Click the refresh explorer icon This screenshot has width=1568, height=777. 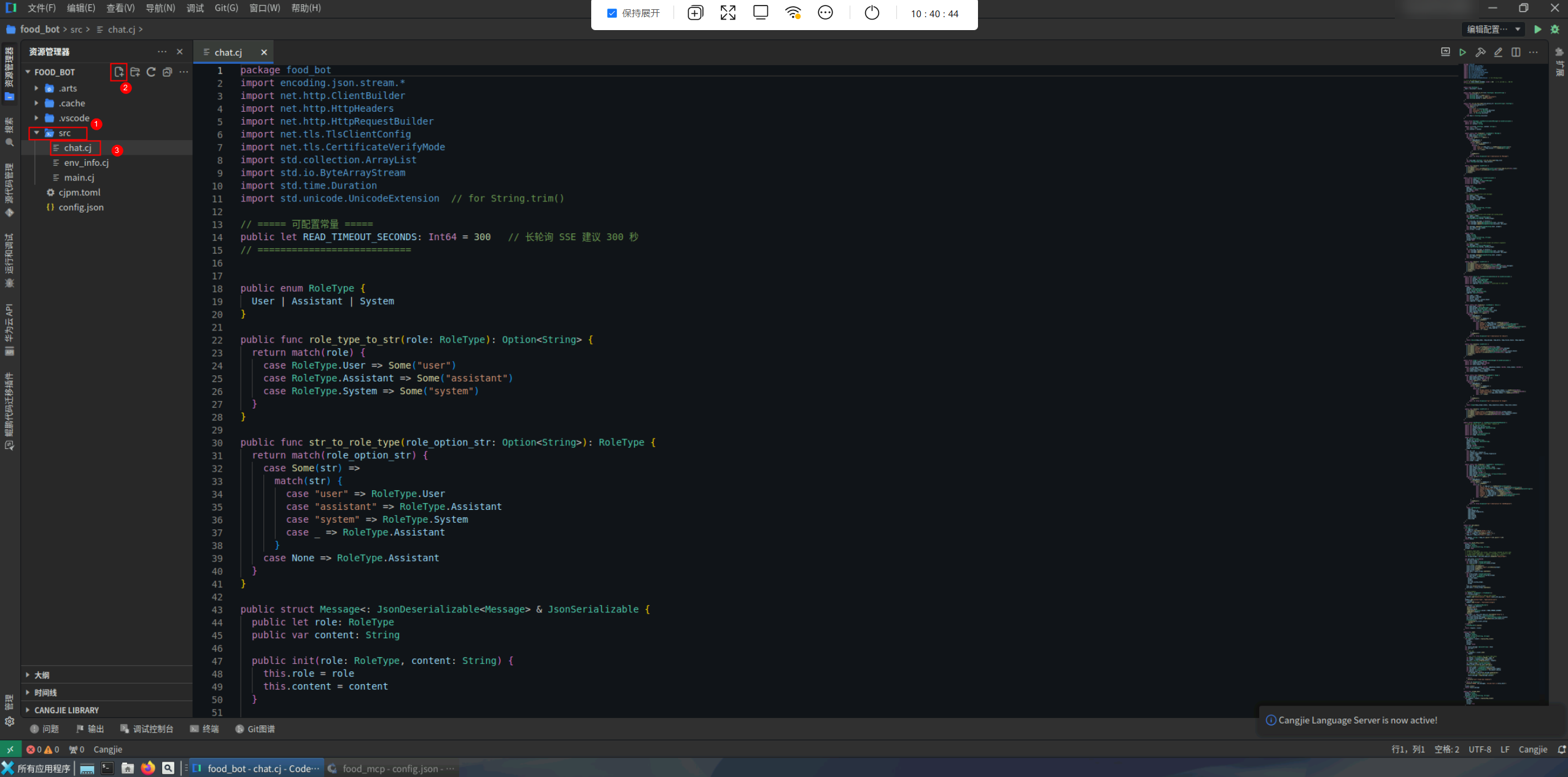(151, 72)
